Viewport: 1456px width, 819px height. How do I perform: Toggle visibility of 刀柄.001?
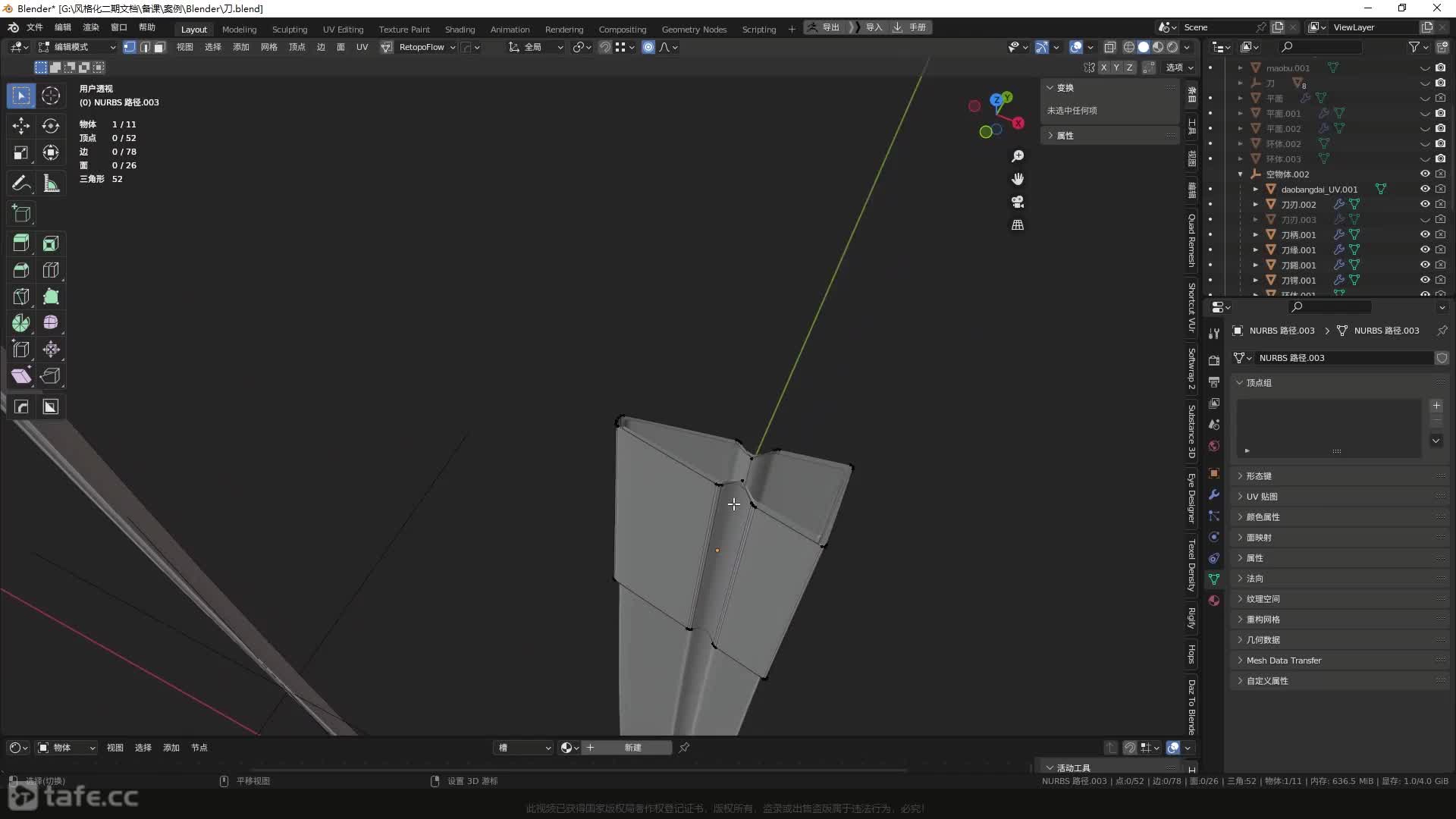tap(1425, 235)
